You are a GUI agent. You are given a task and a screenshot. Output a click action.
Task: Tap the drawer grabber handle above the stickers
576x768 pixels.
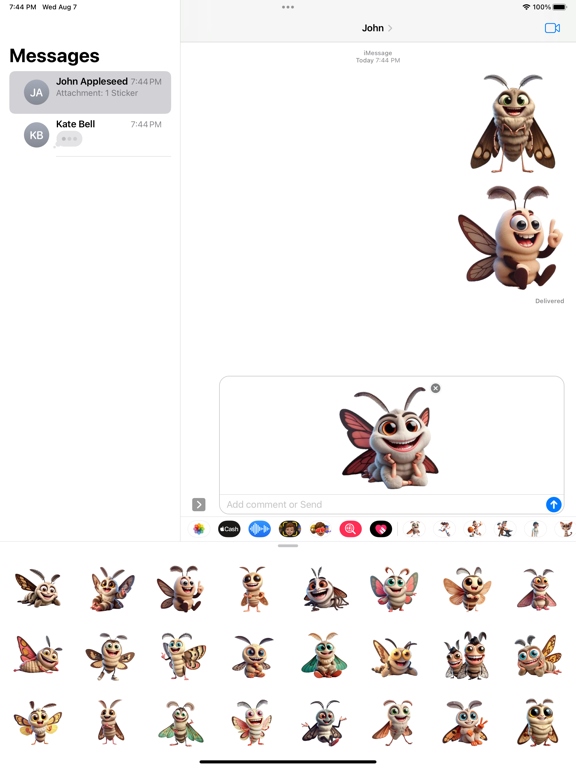(x=288, y=546)
